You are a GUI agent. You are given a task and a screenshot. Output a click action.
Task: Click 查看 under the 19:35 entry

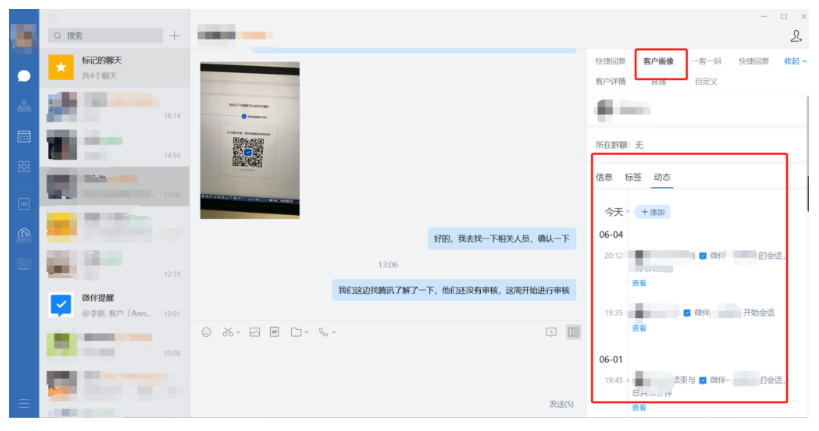tap(639, 328)
